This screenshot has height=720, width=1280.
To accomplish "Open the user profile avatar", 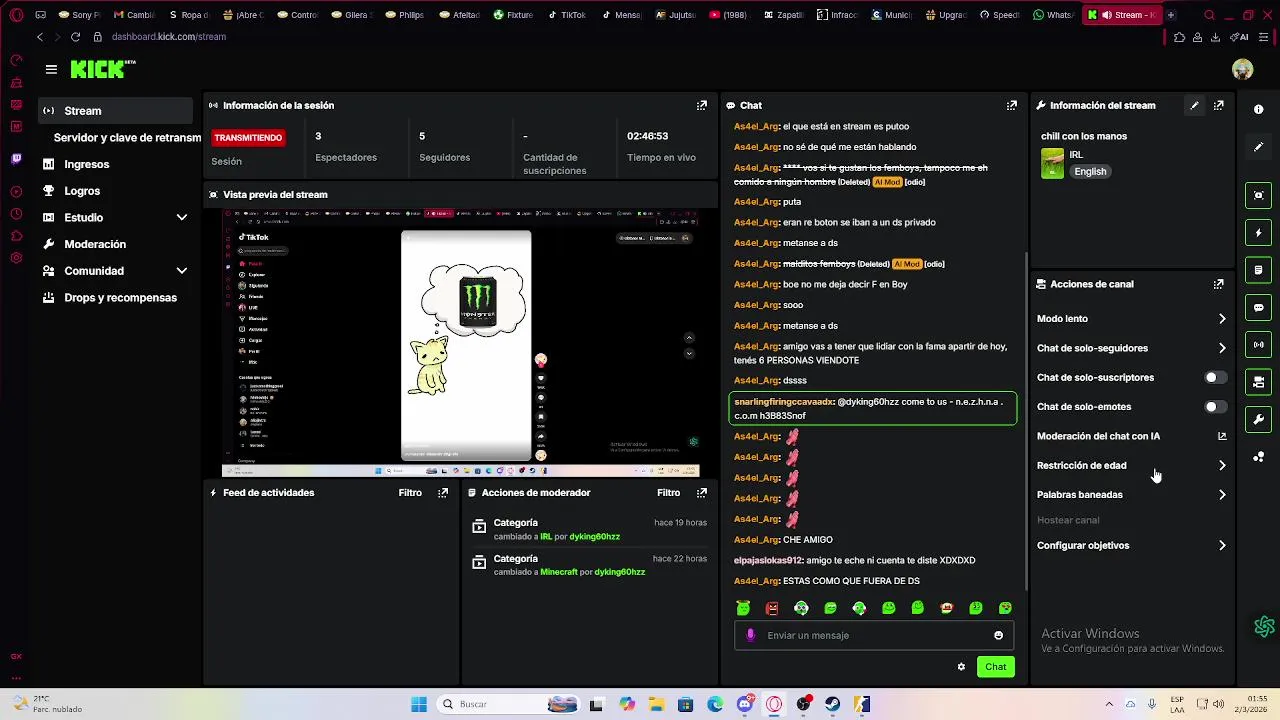I will click(x=1243, y=69).
